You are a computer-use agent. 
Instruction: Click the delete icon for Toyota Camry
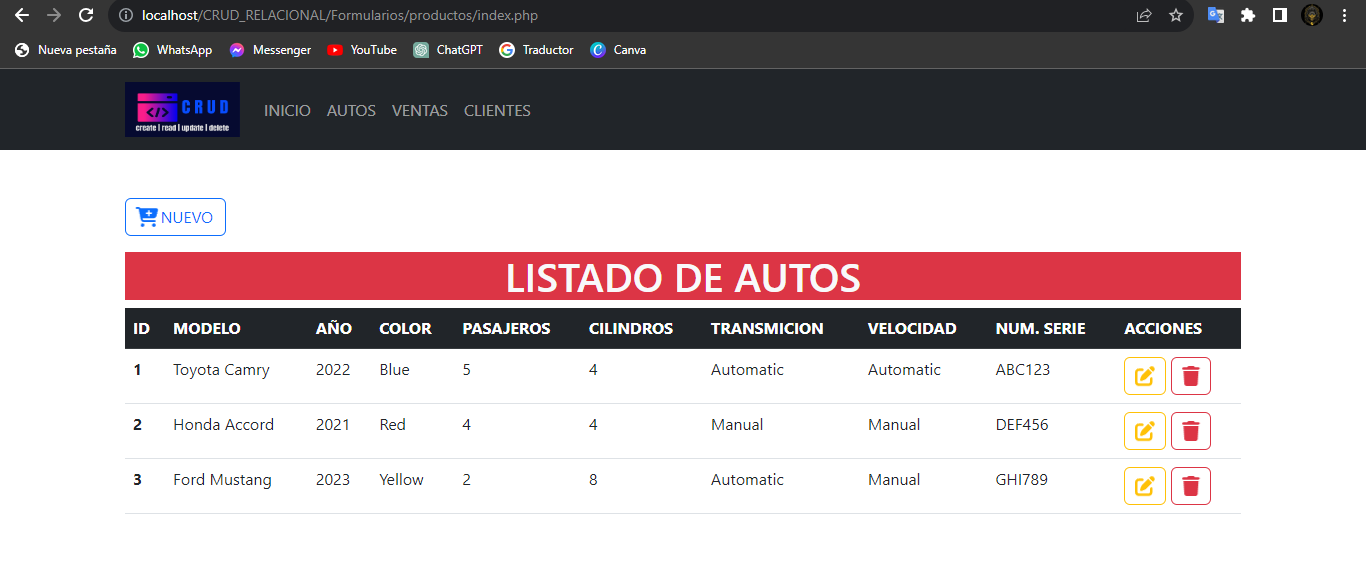pyautogui.click(x=1190, y=375)
